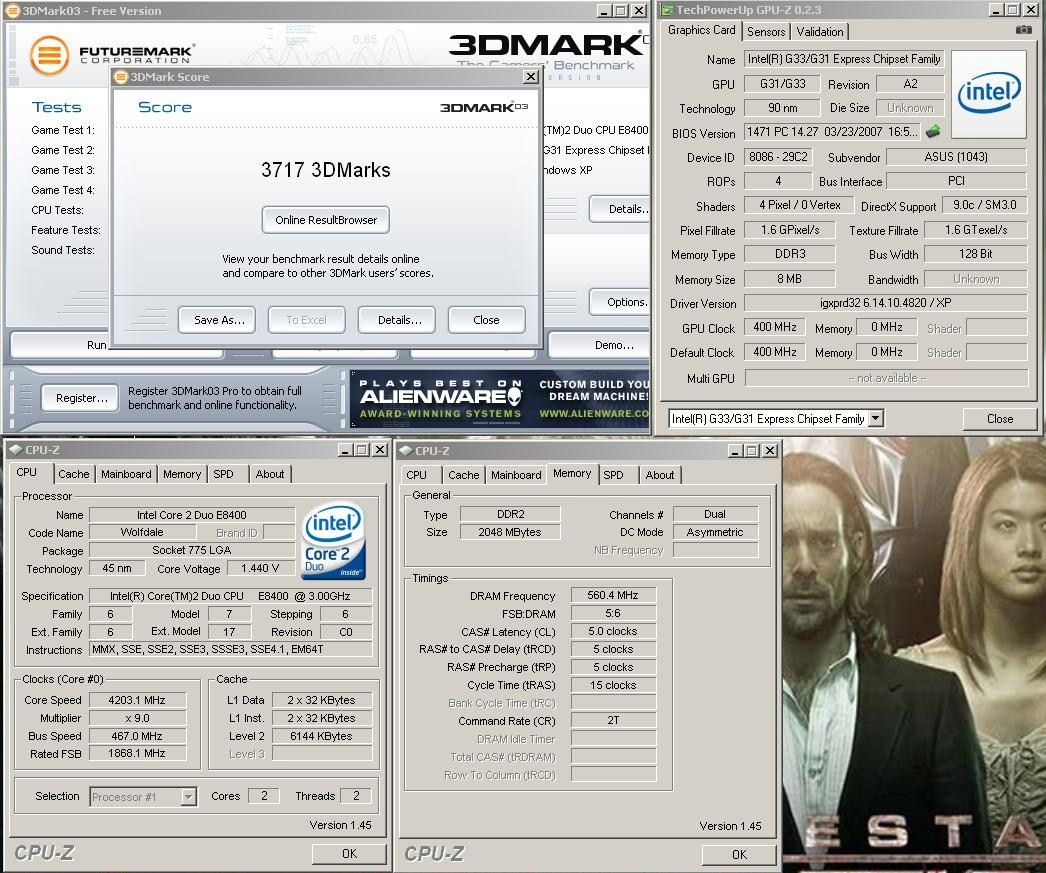Switch to CPU tab in right CPU-Z window

(416, 475)
